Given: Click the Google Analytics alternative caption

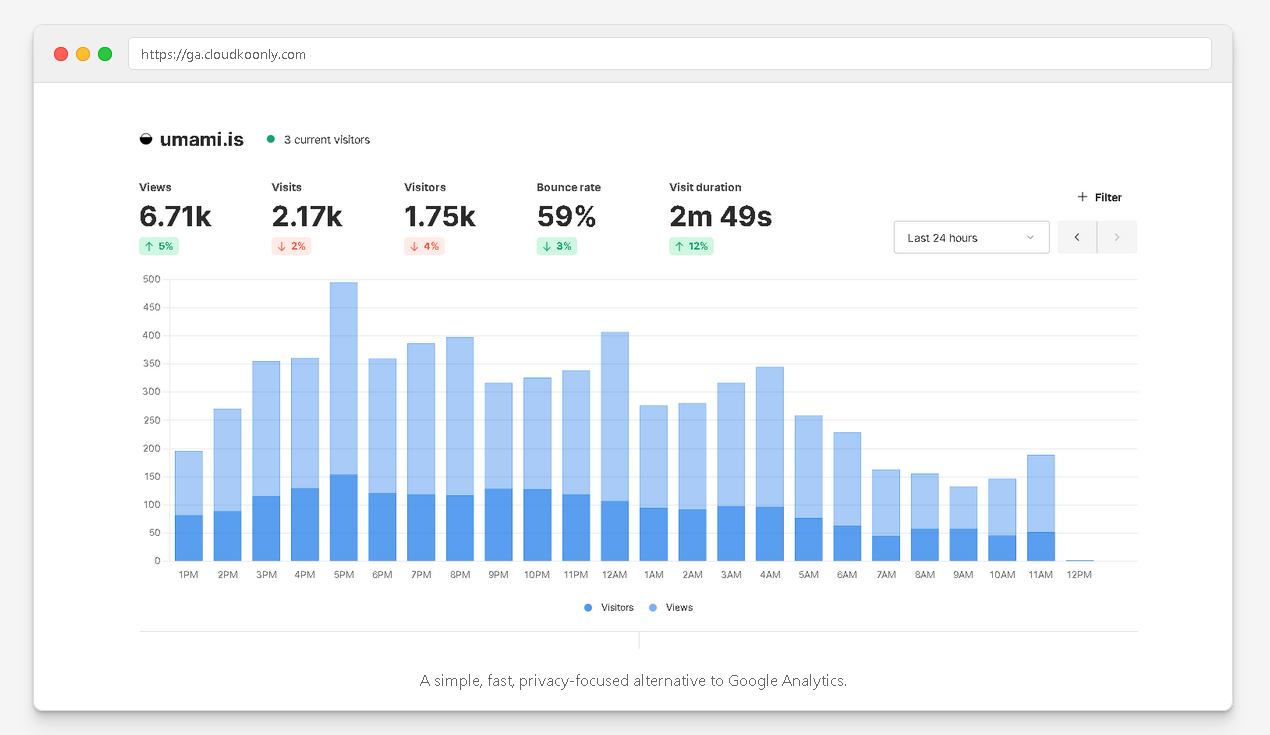Looking at the screenshot, I should pyautogui.click(x=634, y=681).
